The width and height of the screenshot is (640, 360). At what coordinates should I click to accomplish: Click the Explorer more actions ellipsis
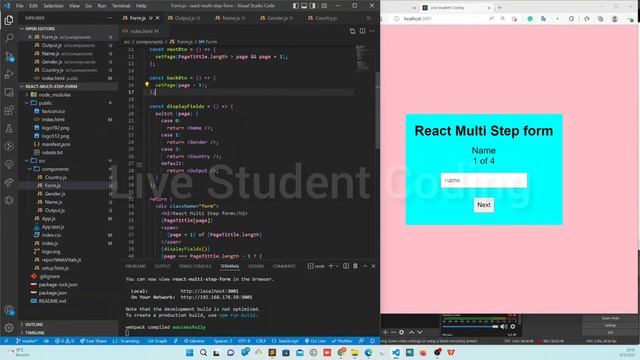tap(109, 18)
